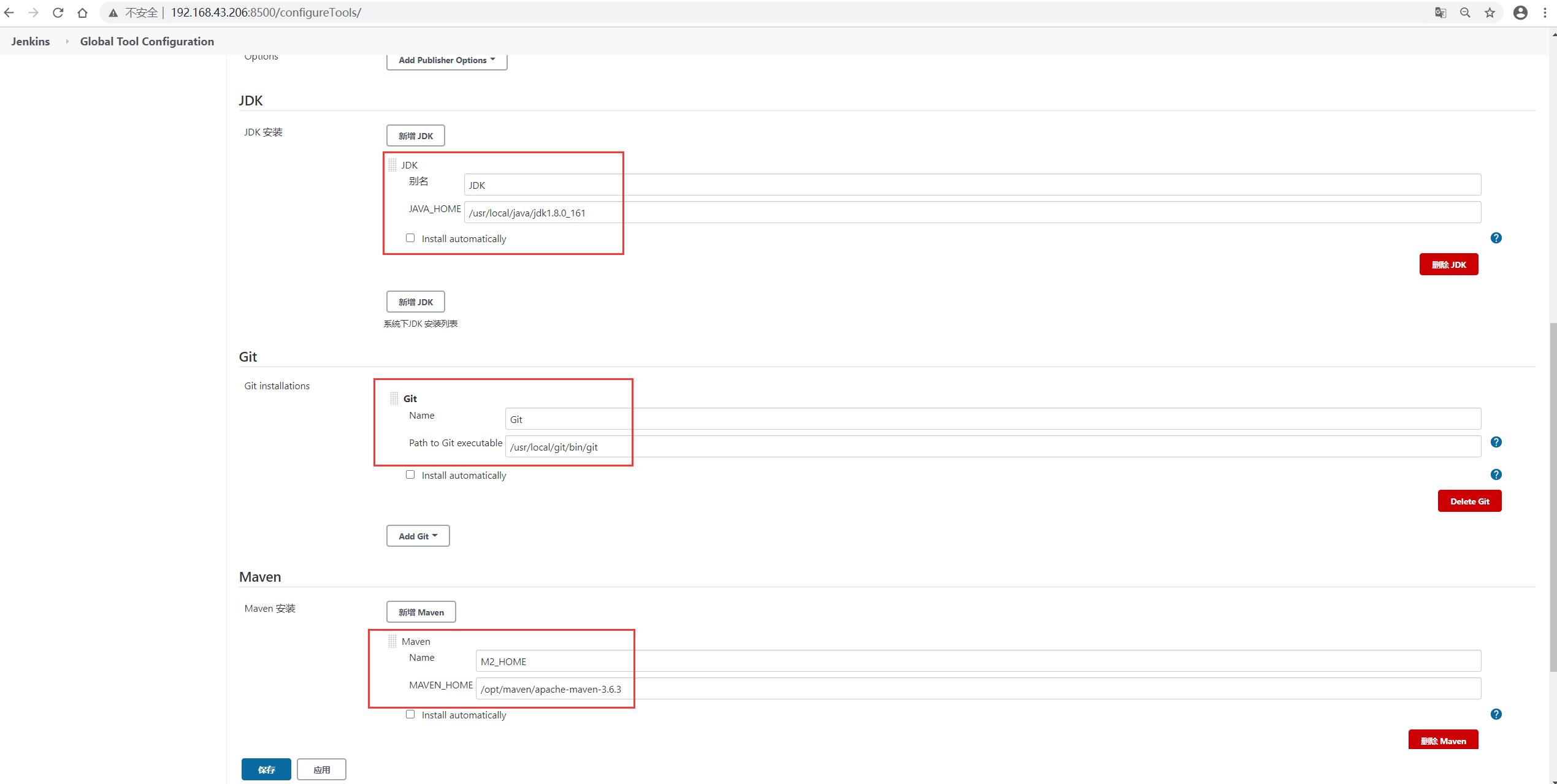The image size is (1557, 784).
Task: Open help for Path to Git executable
Action: point(1496,442)
